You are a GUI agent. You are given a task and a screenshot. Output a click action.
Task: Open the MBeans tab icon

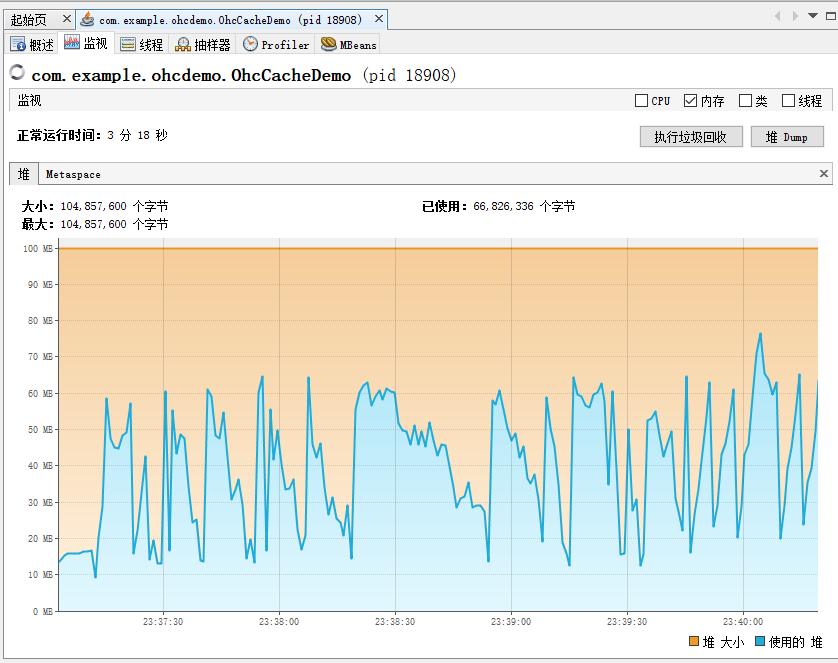tap(328, 44)
